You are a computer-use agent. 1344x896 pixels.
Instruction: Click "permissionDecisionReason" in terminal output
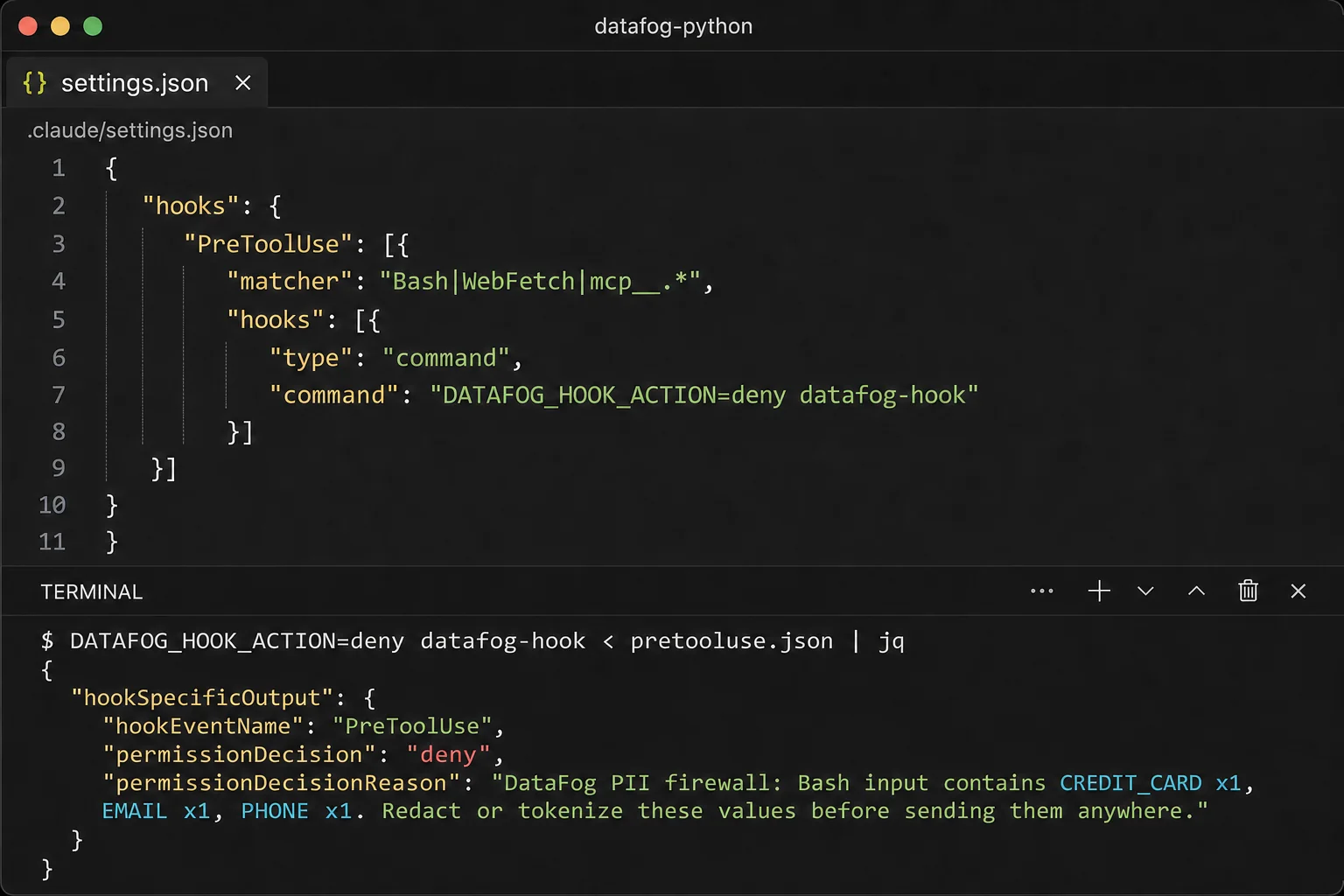(282, 782)
